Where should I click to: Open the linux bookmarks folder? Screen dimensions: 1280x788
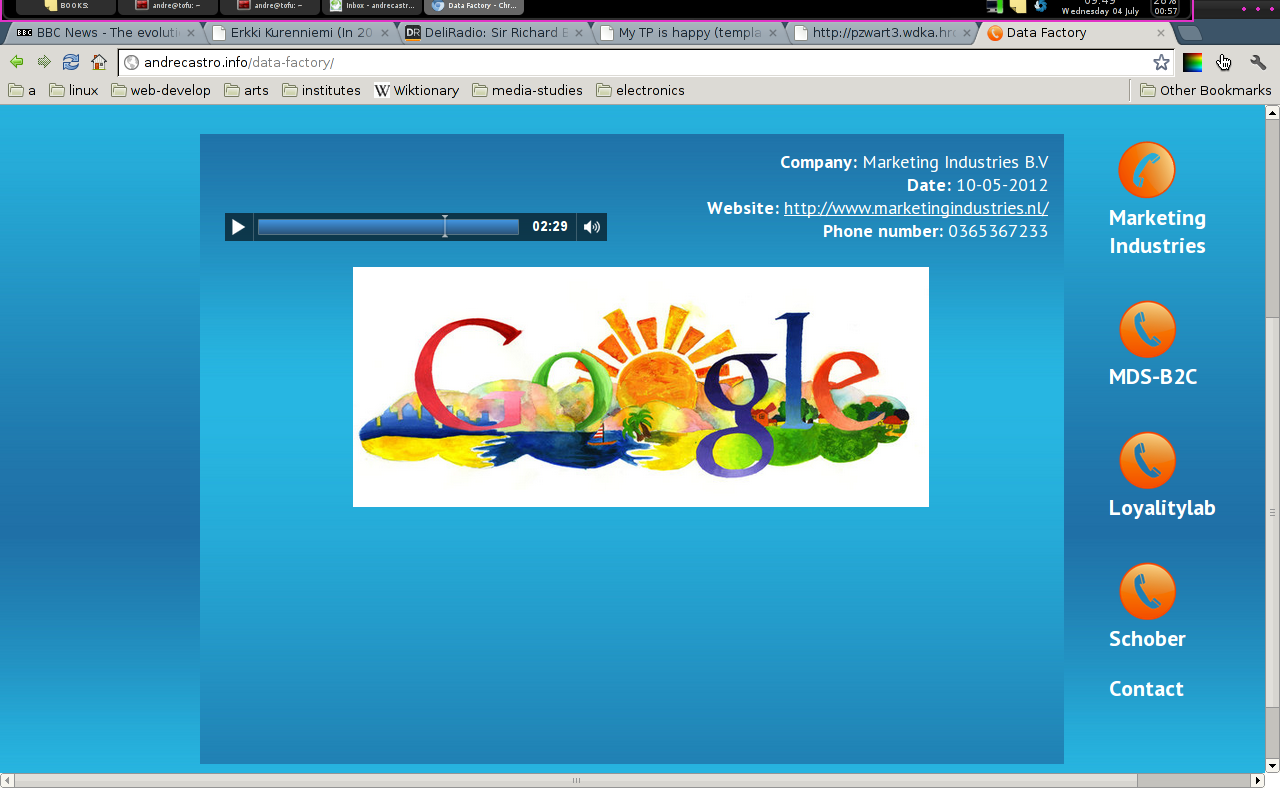click(x=74, y=90)
